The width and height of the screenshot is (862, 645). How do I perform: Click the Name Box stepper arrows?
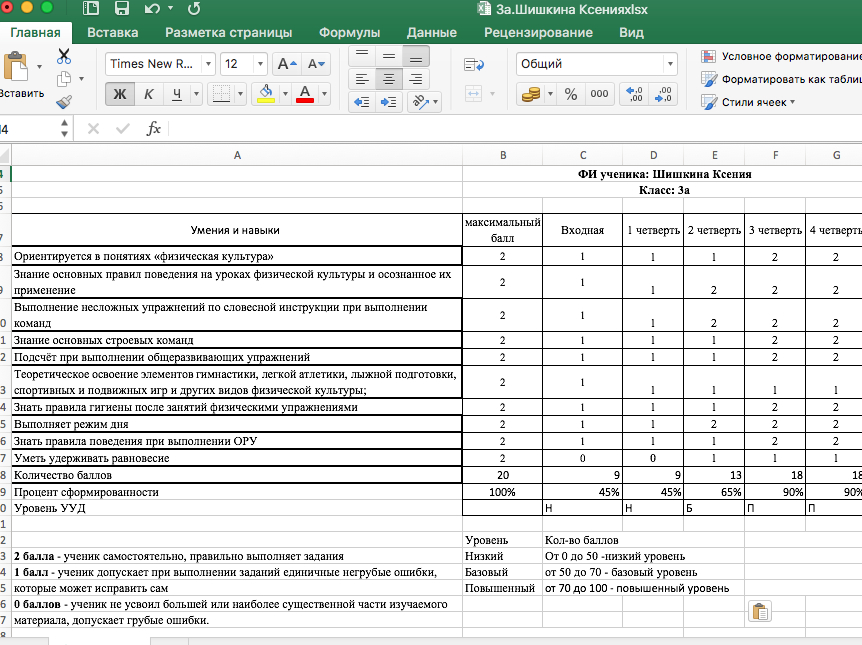click(65, 129)
